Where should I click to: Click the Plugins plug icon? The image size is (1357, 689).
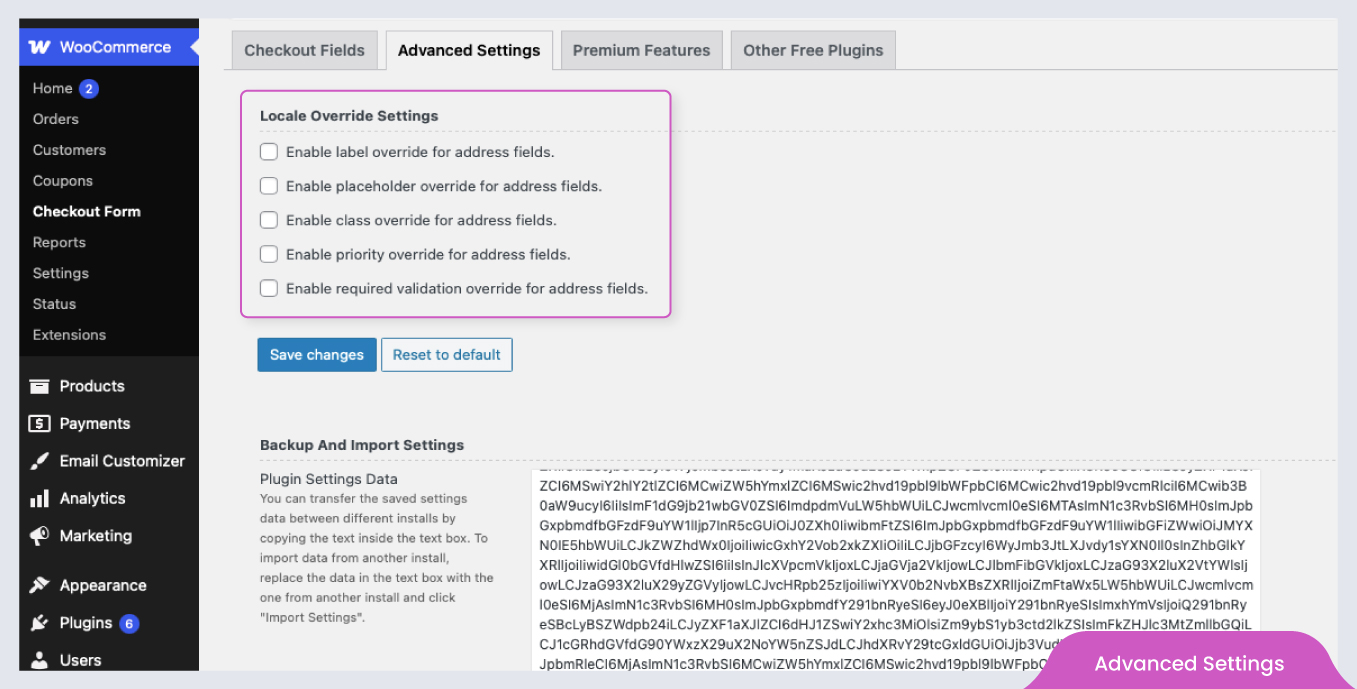click(x=39, y=623)
